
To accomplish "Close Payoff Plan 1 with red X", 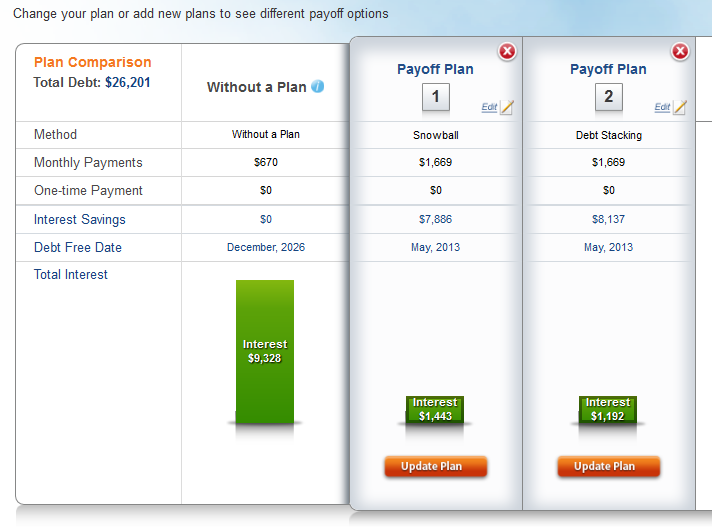I will tap(507, 51).
